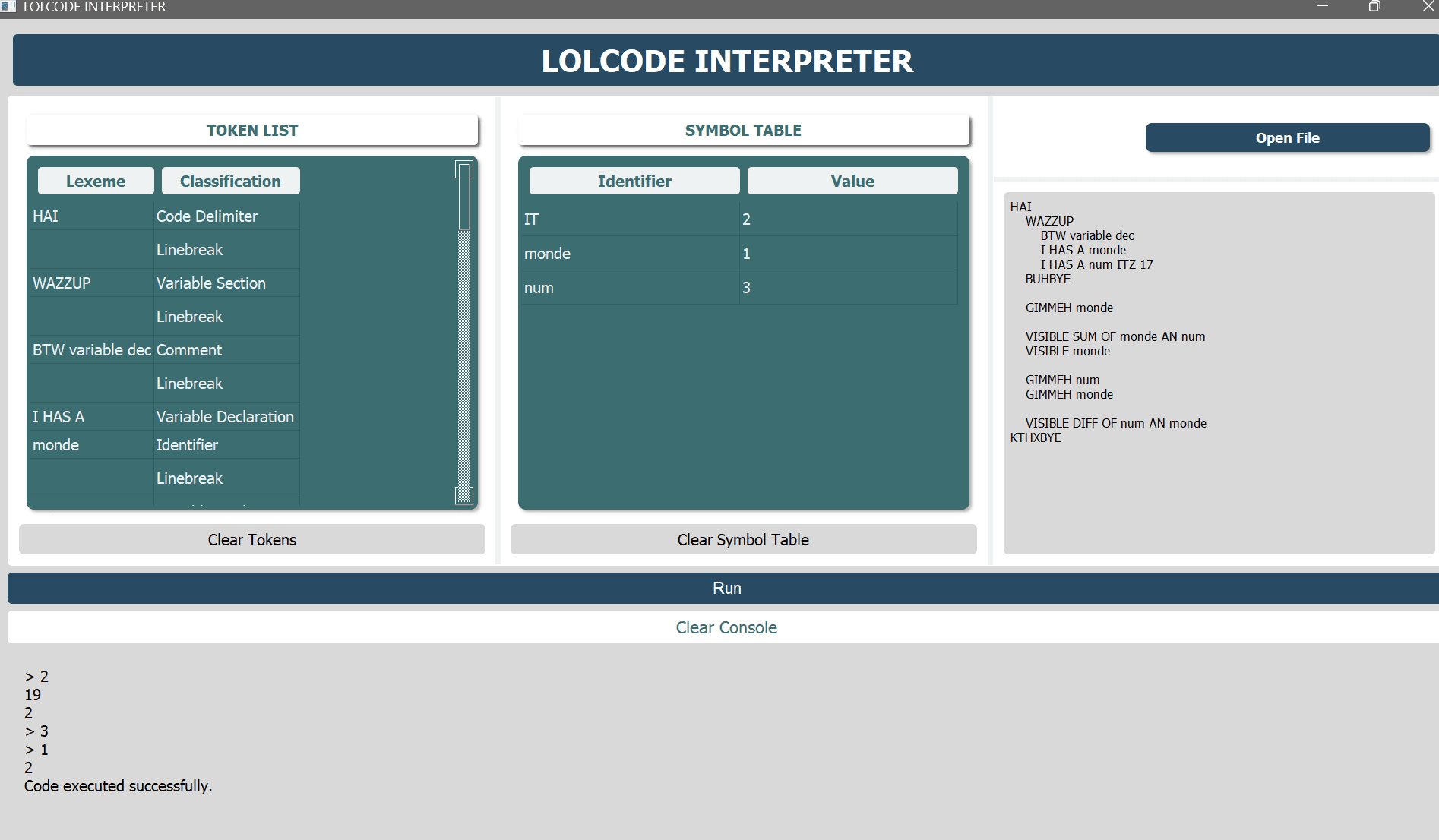Click the WAZZUP line in code editor
This screenshot has width=1439, height=840.
pos(1049,221)
